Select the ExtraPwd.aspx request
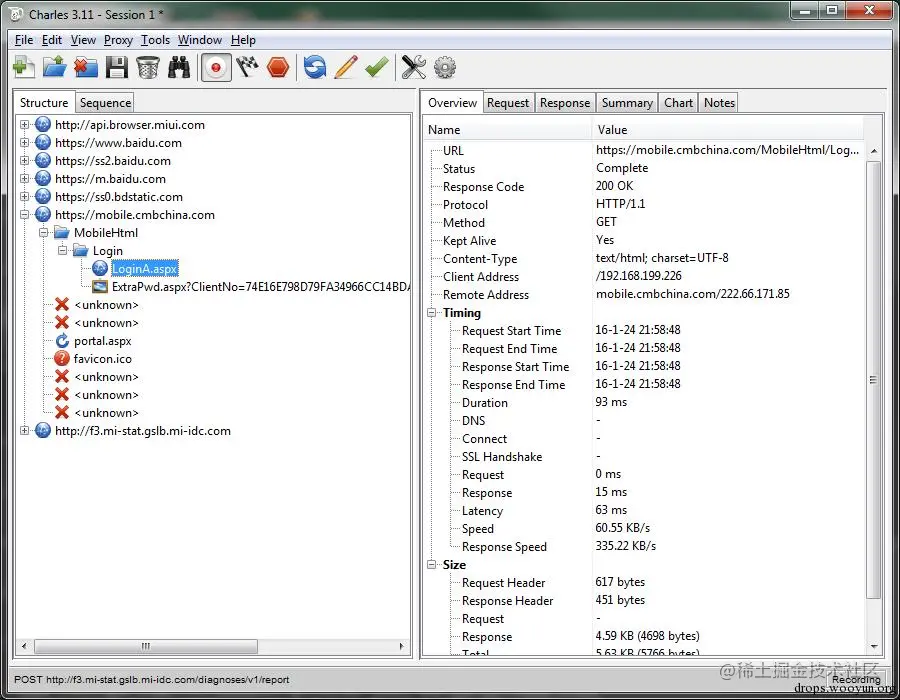900x700 pixels. [x=260, y=286]
